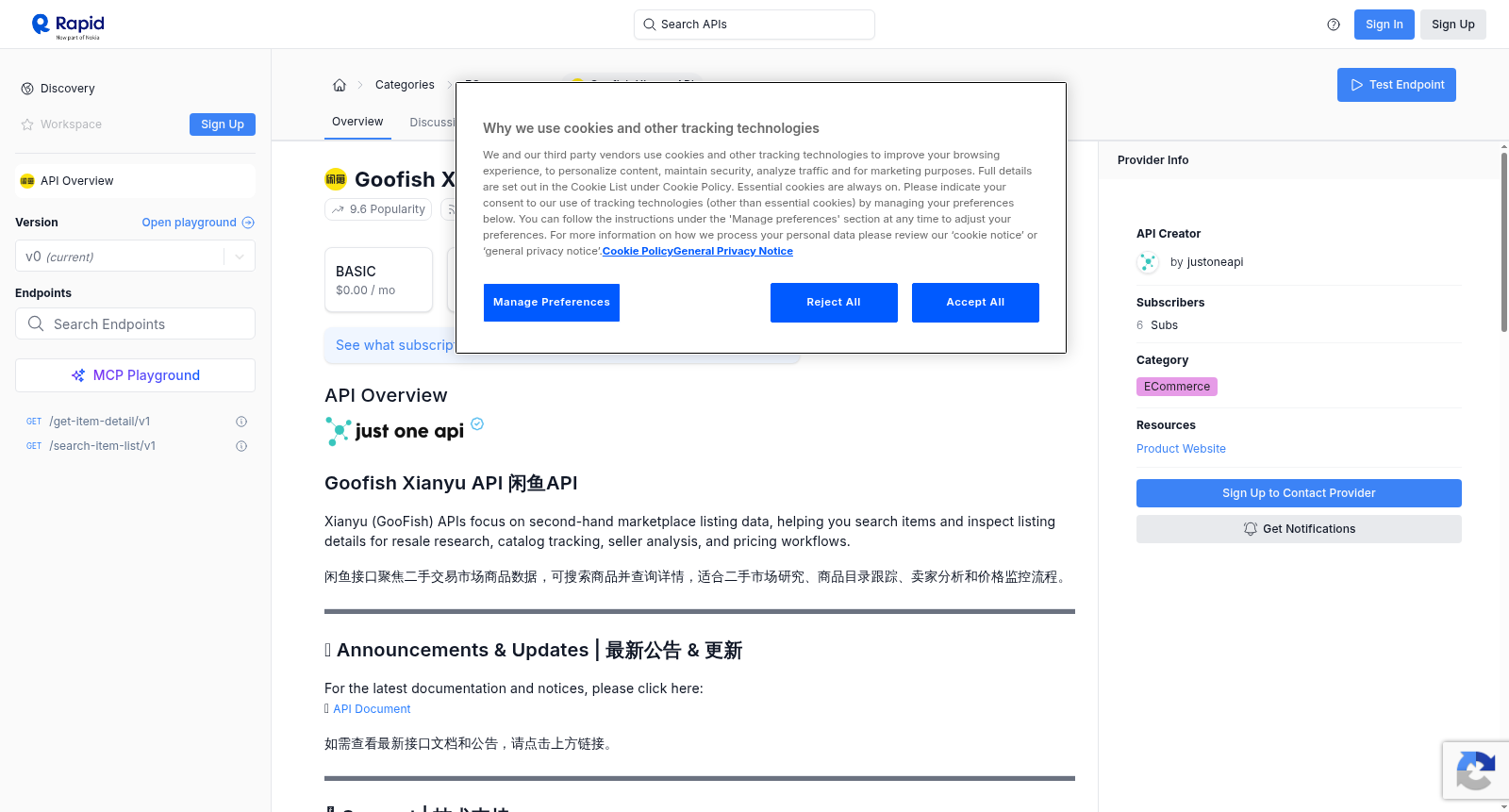Open the MCP Playground button
Image resolution: width=1509 pixels, height=812 pixels.
(135, 375)
